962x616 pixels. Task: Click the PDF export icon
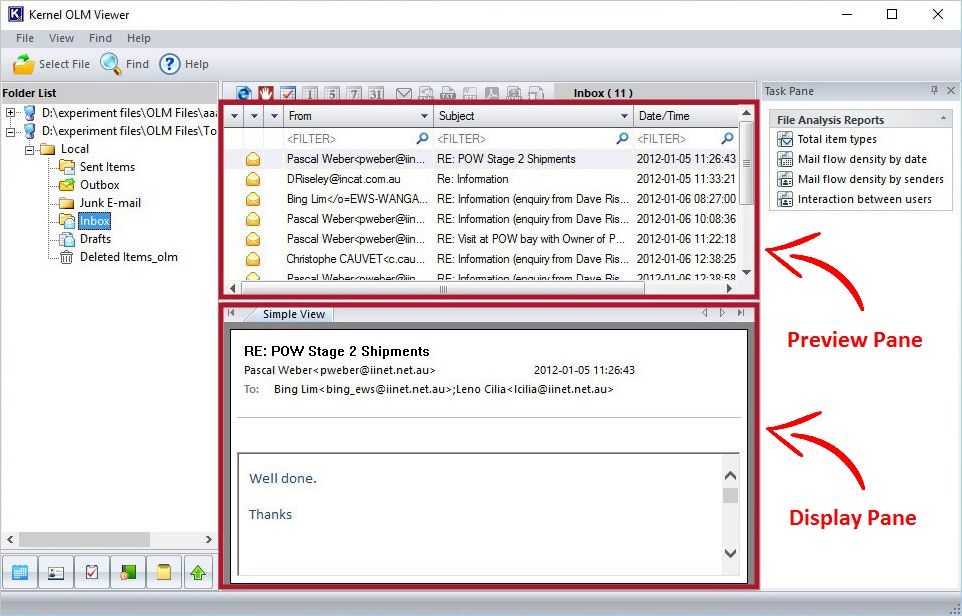(492, 93)
